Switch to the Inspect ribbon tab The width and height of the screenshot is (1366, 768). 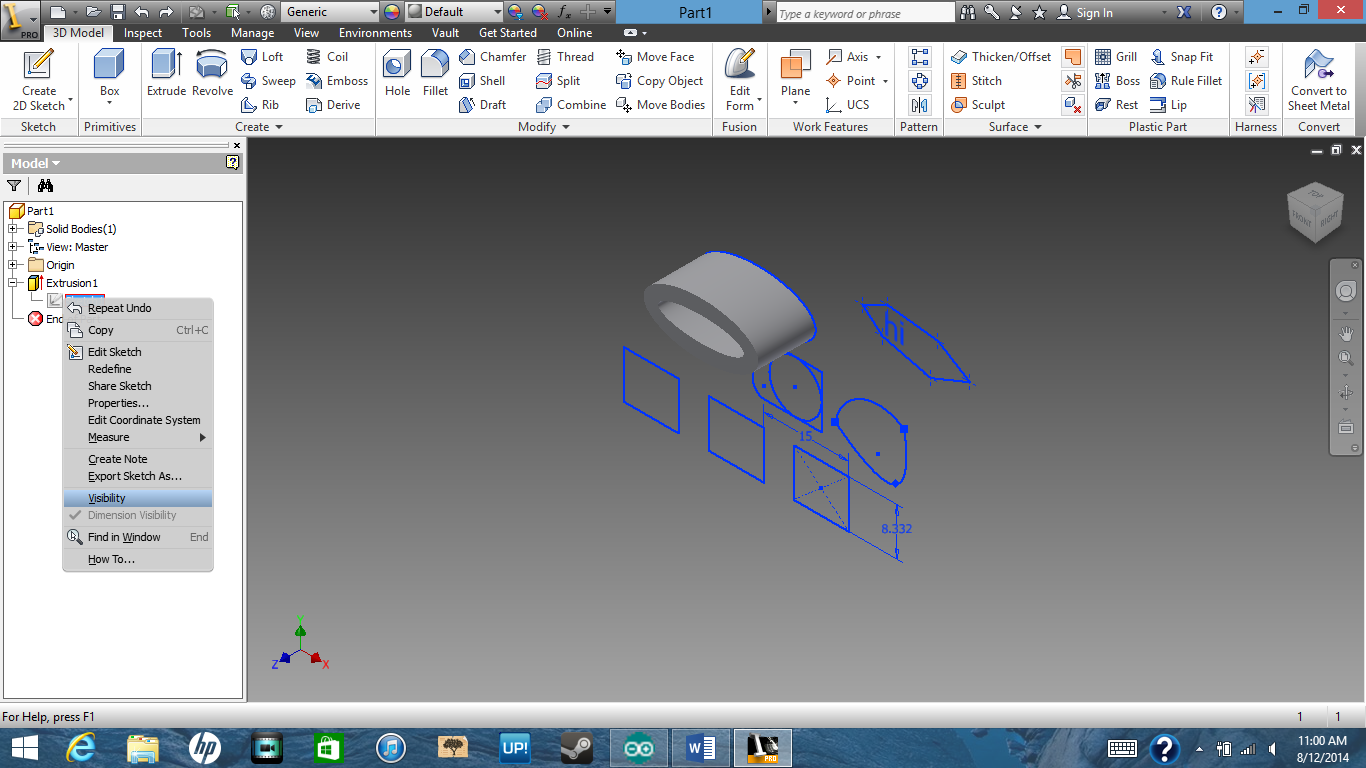tap(142, 32)
